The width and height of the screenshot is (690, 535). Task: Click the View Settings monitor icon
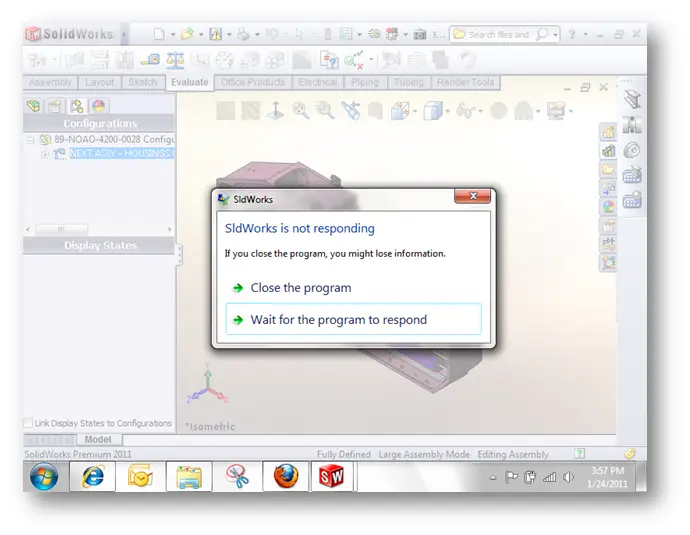[x=556, y=110]
